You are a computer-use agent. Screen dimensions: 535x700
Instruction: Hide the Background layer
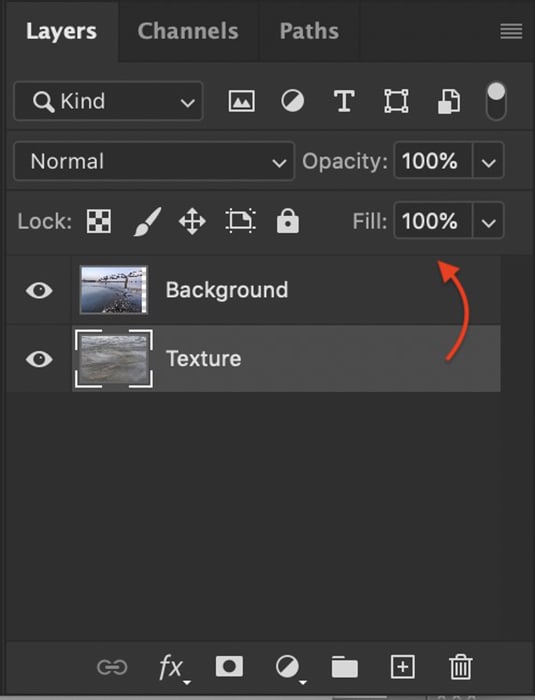(39, 291)
